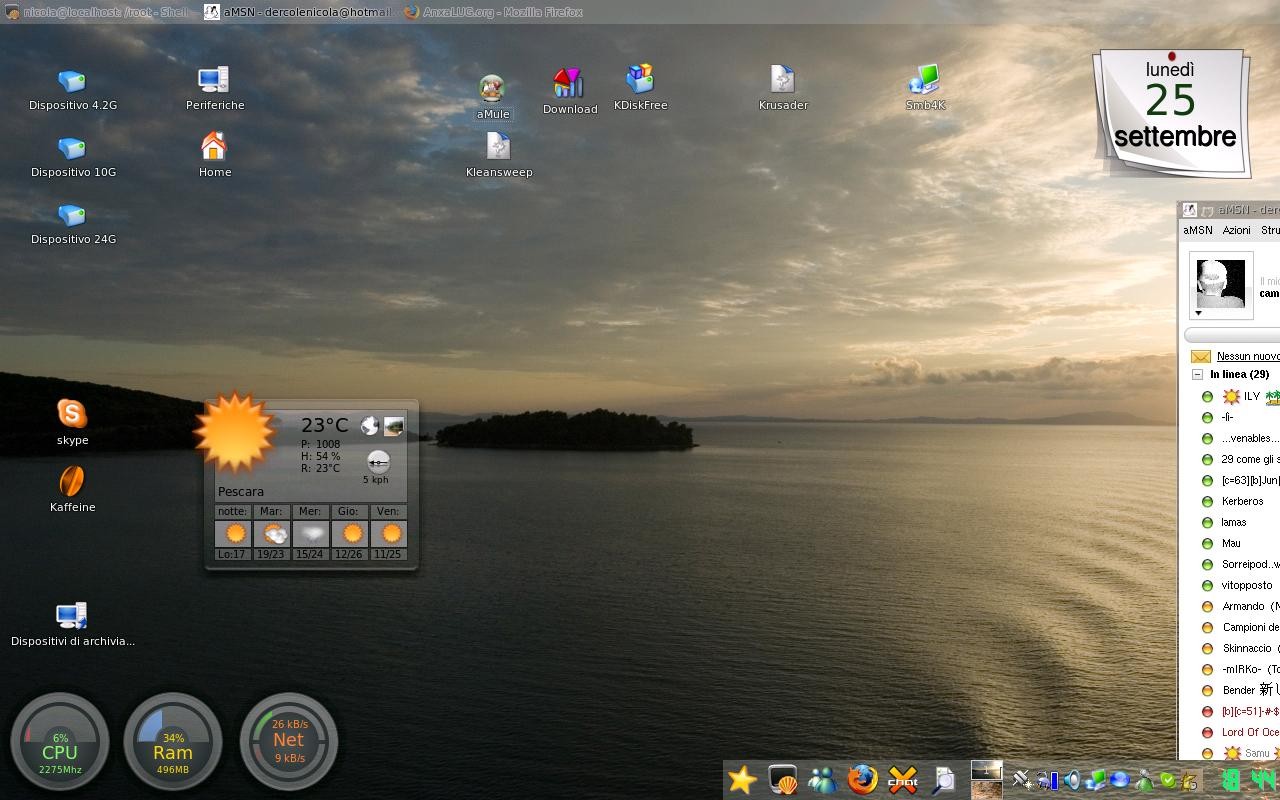Click the mail envelope icon in aMSN
1280x800 pixels.
click(1200, 356)
